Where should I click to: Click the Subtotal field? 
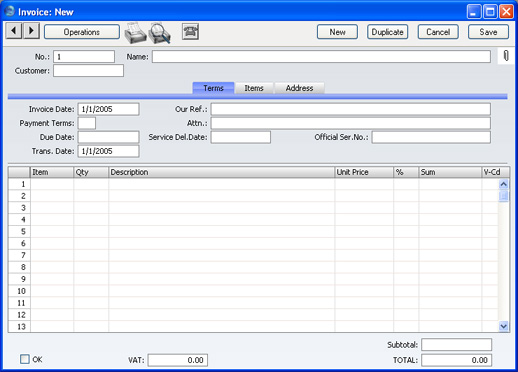457,344
